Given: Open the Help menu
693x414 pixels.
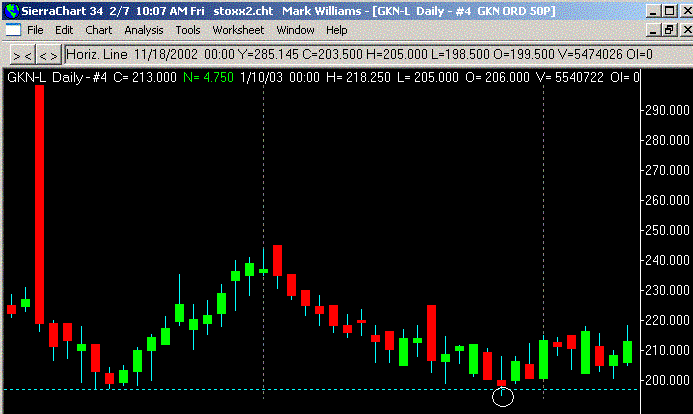Looking at the screenshot, I should pos(337,30).
